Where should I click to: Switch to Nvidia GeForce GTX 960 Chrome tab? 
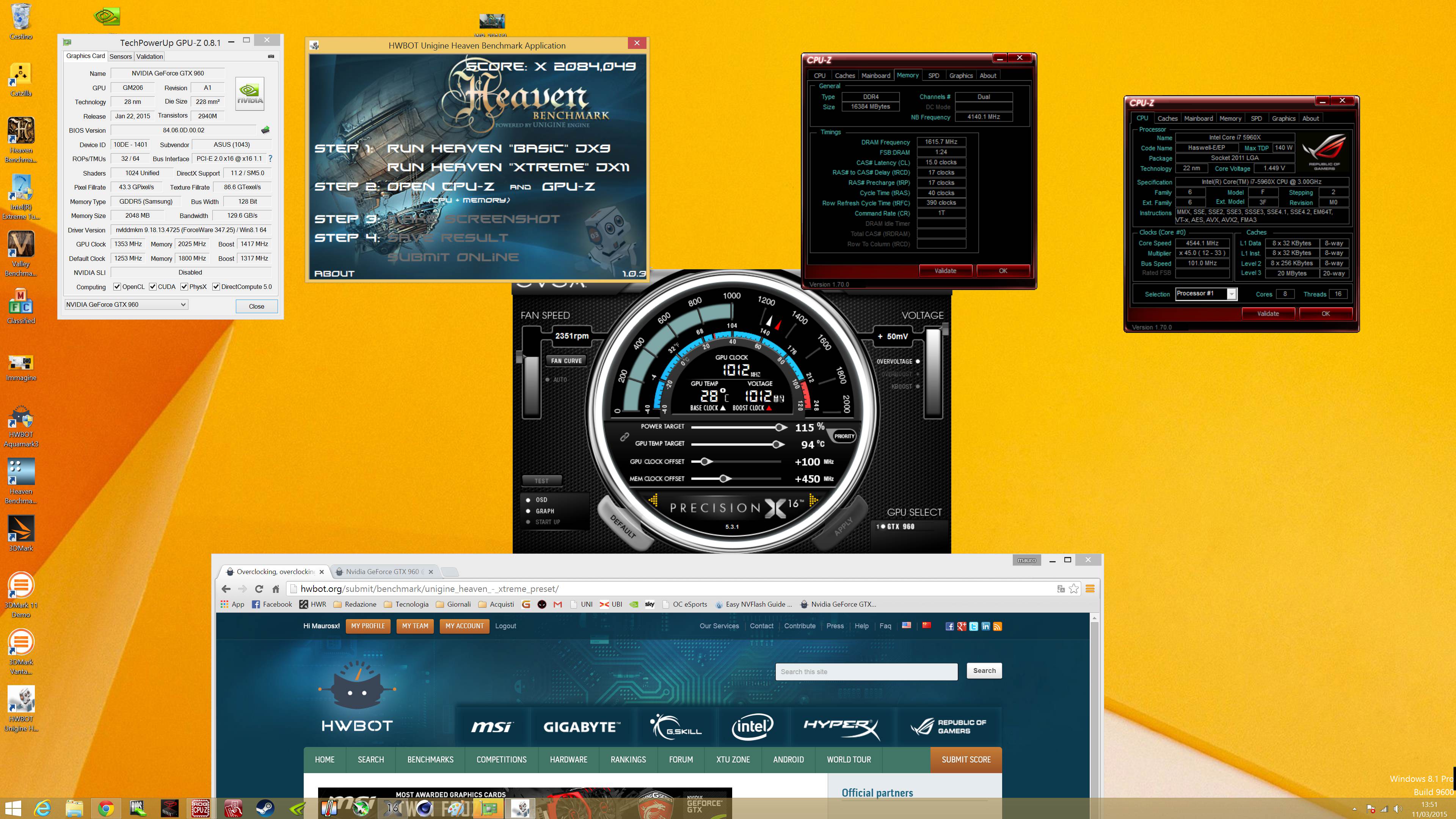click(384, 572)
